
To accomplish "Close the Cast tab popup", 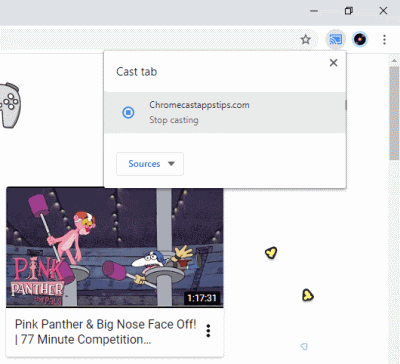I will 333,63.
